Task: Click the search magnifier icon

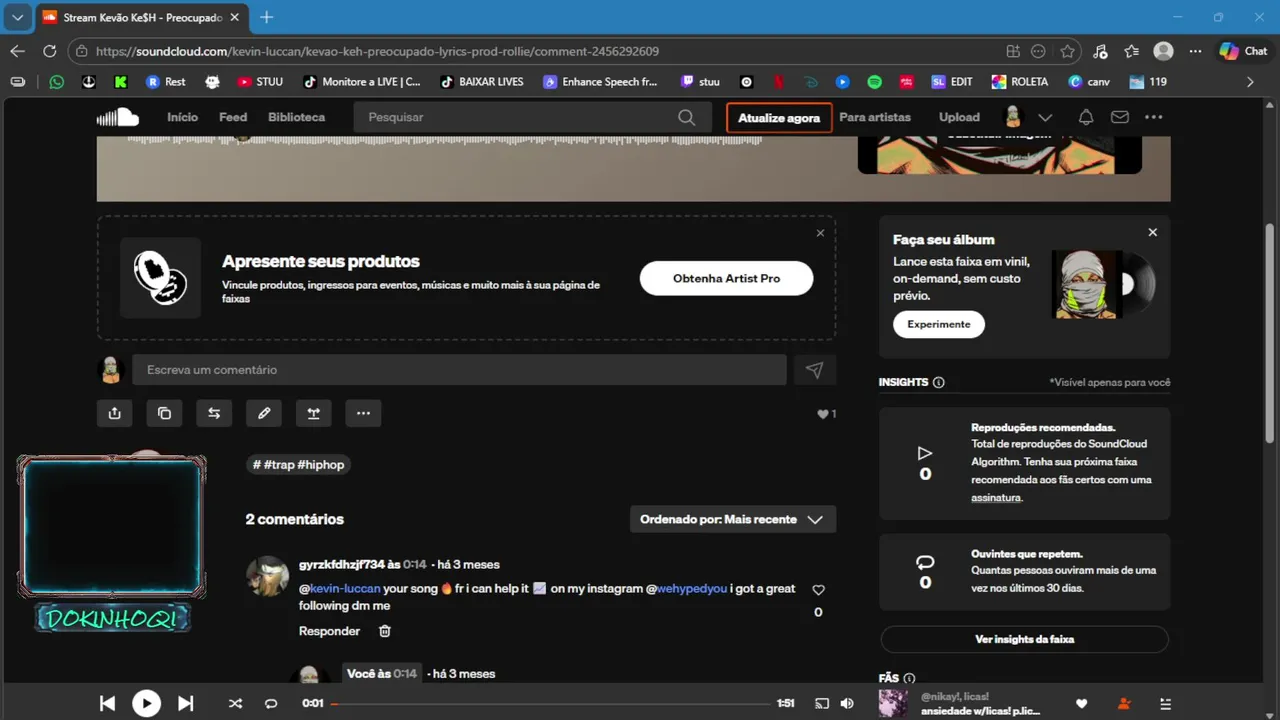Action: pyautogui.click(x=686, y=117)
